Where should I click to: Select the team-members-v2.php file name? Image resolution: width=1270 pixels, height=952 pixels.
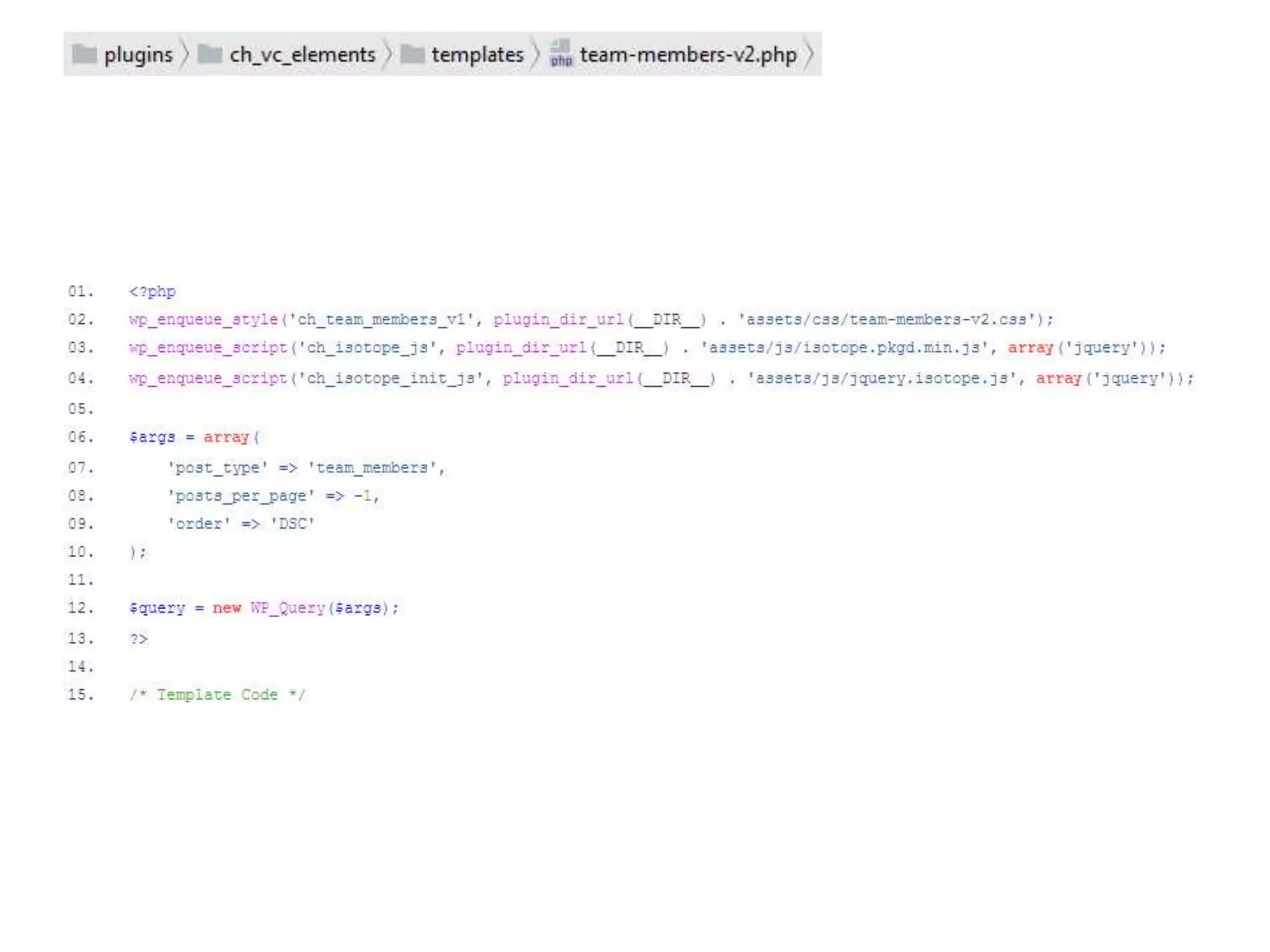[688, 55]
